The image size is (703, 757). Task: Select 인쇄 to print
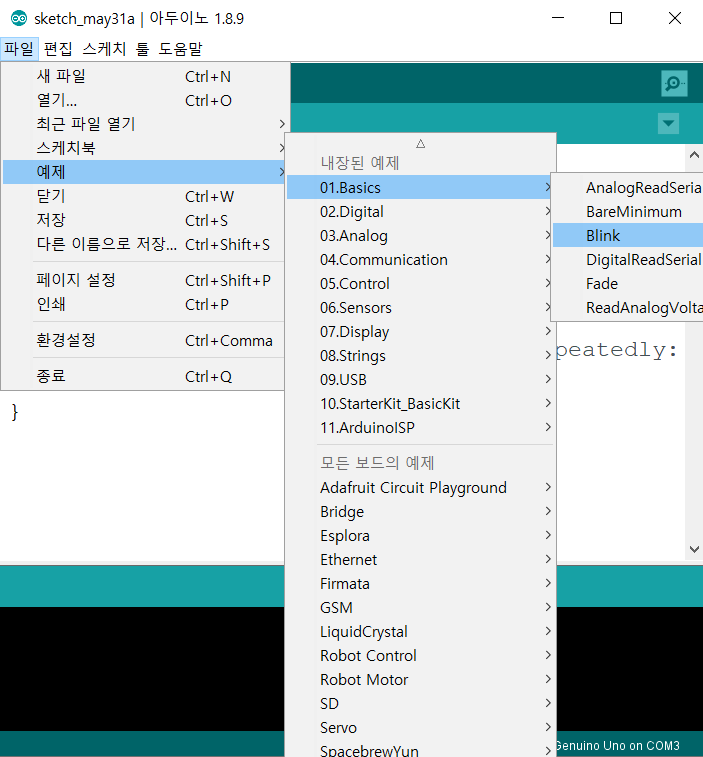[144, 304]
